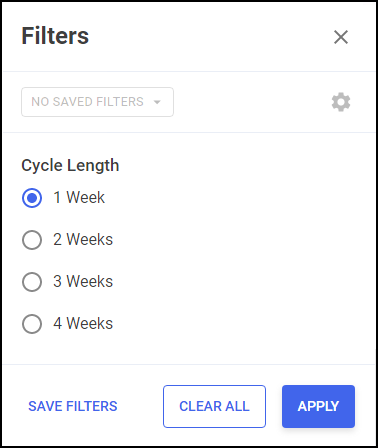
Task: Click the NO SAVED FILTERS placeholder text
Action: coord(87,102)
